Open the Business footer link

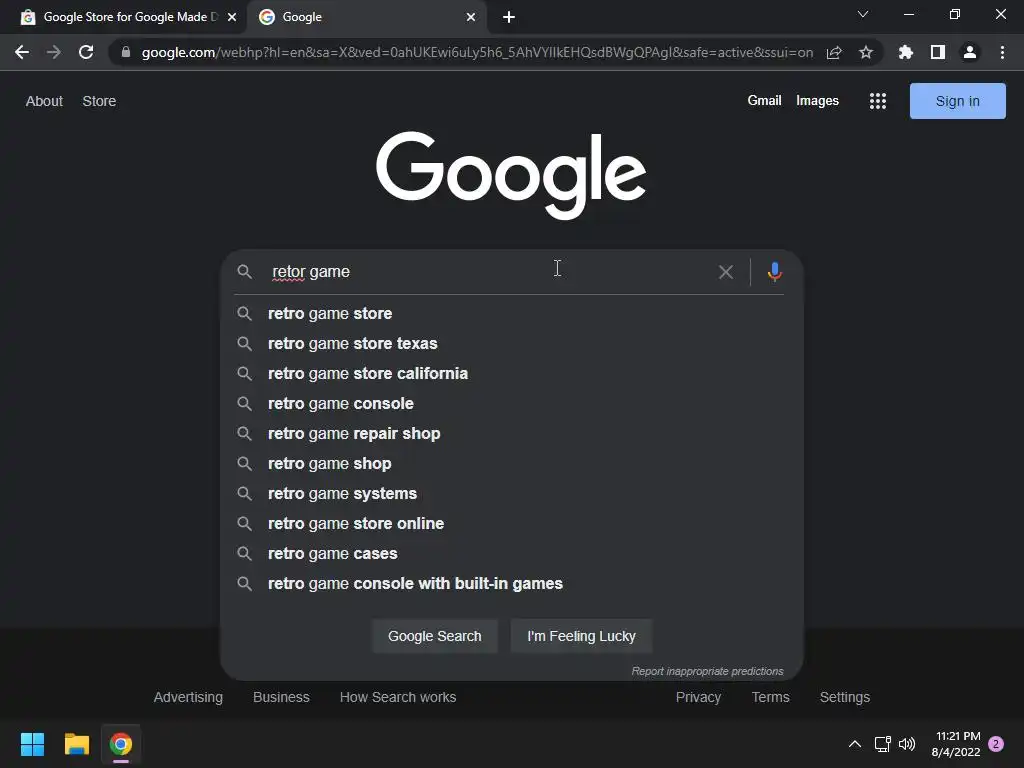click(281, 697)
